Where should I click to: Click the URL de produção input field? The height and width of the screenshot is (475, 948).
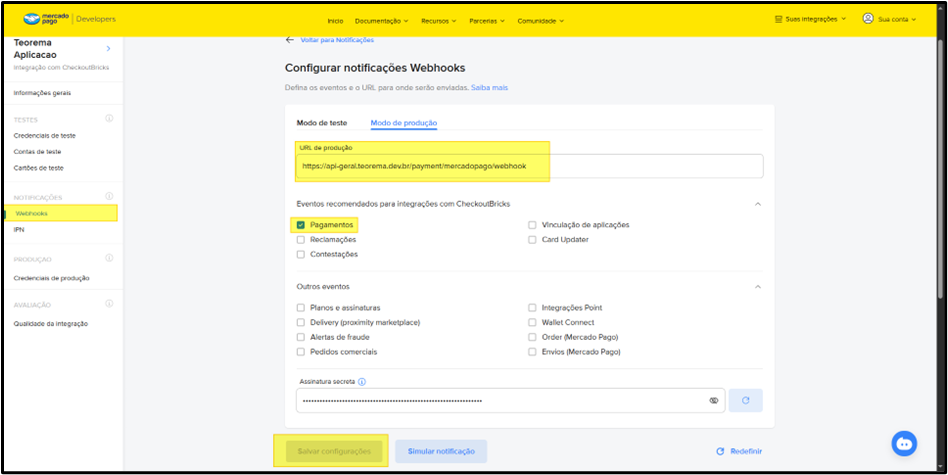point(530,166)
